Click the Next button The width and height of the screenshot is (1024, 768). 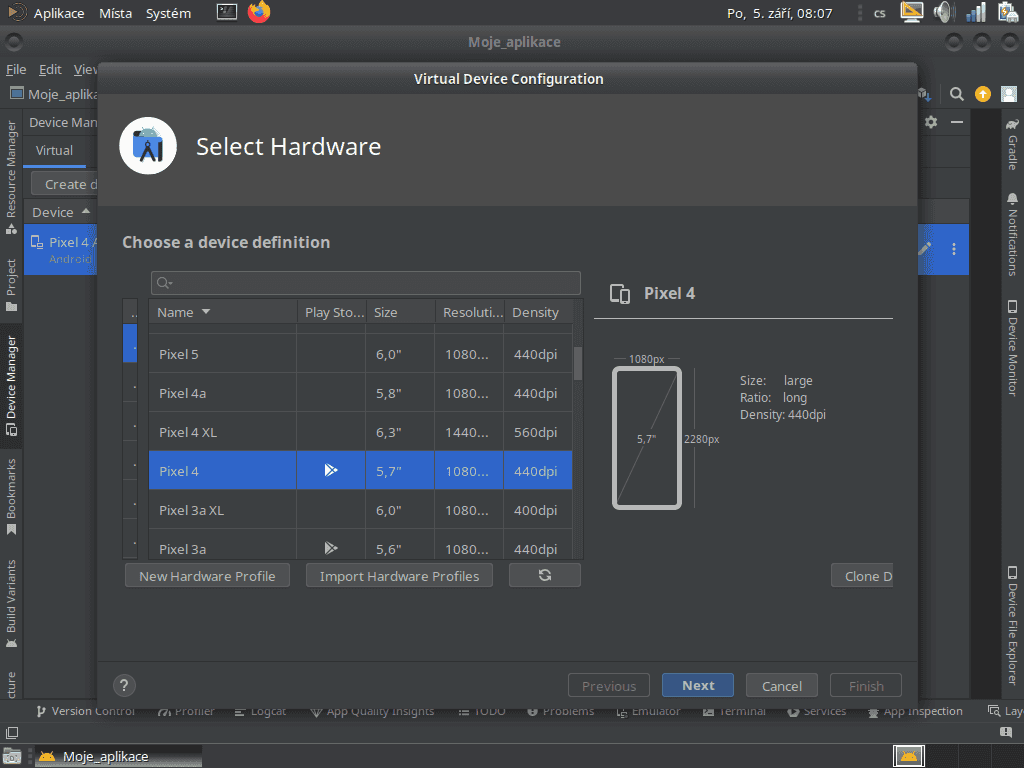point(698,686)
